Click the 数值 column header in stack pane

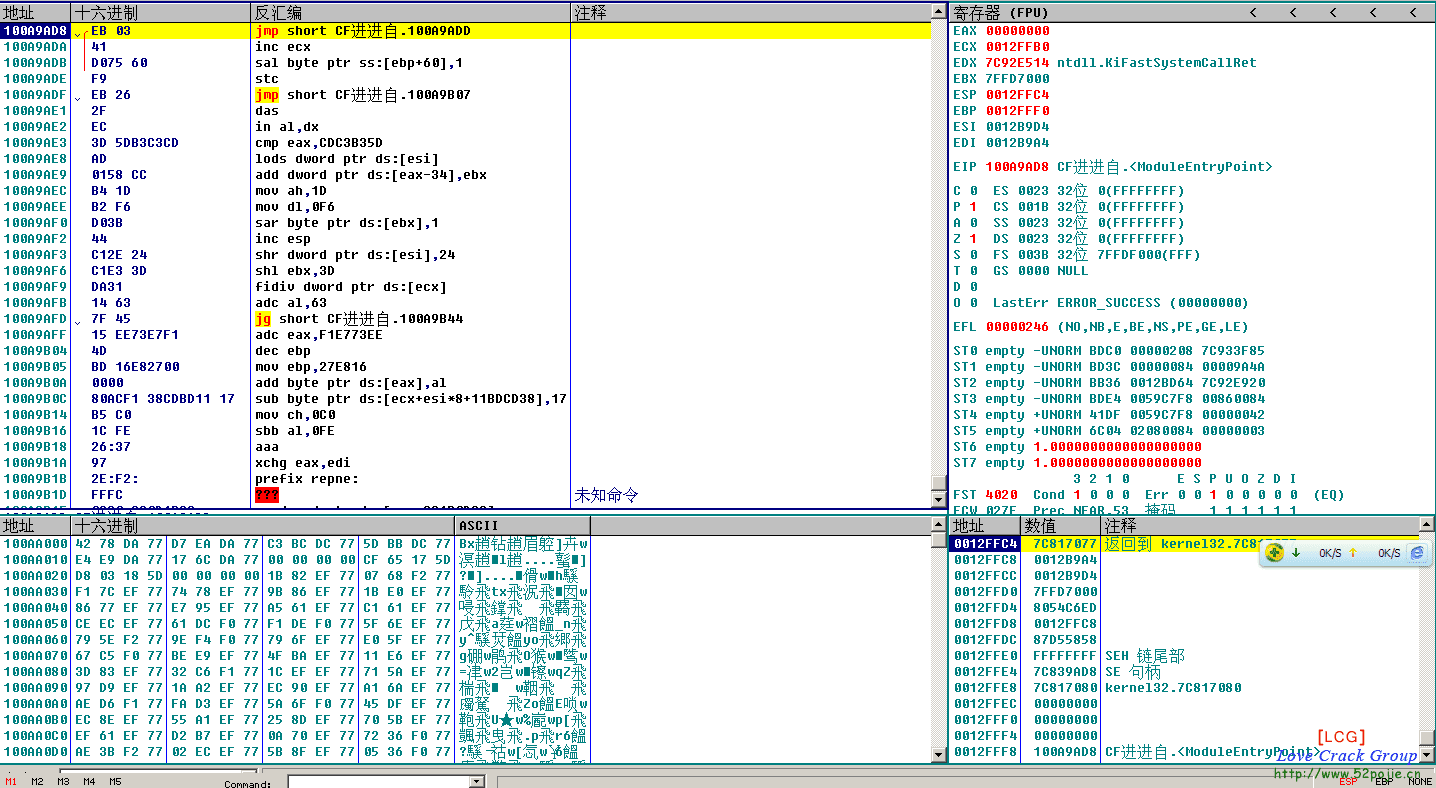[1061, 525]
